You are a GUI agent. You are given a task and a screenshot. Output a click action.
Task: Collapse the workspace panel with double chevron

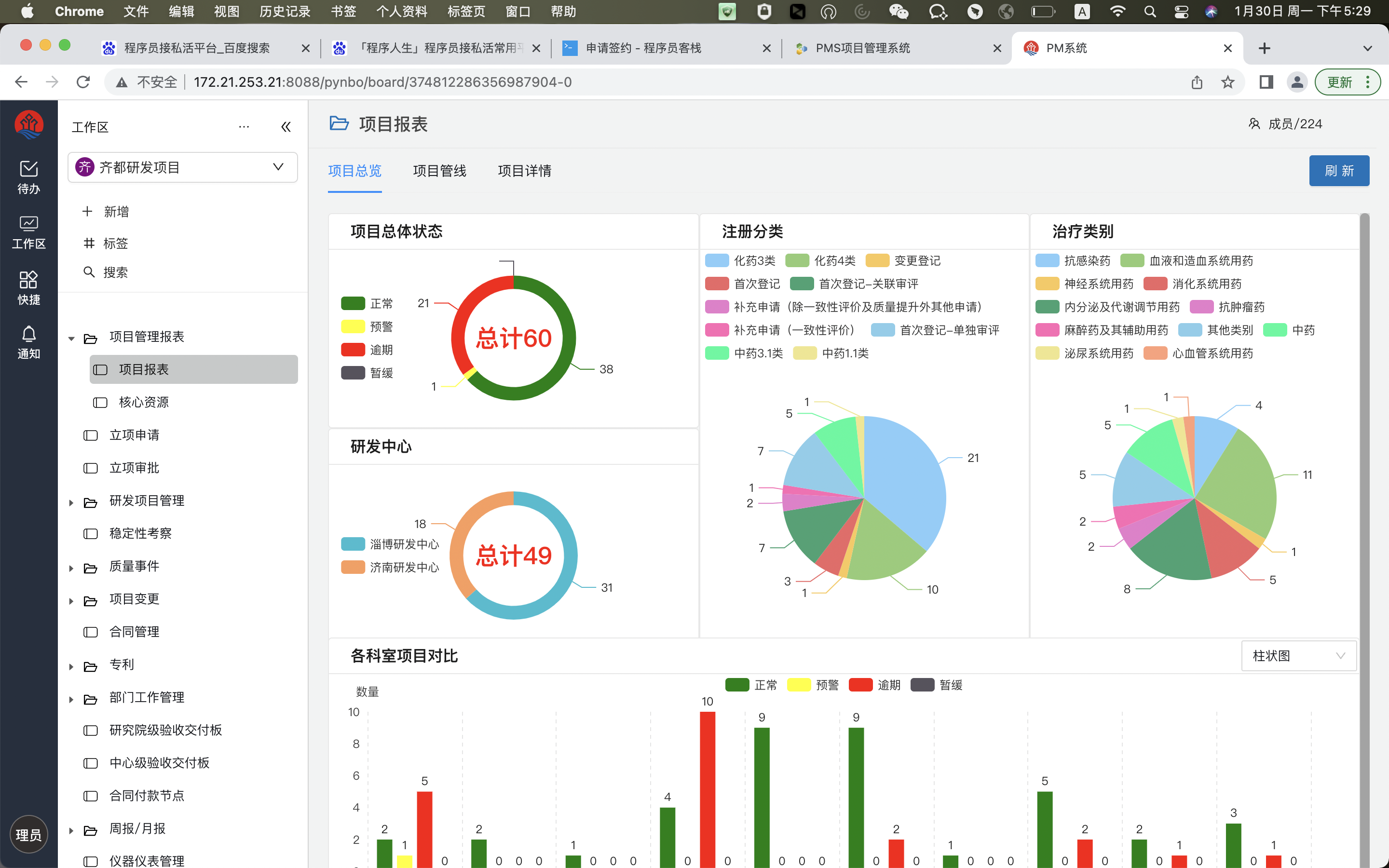[x=286, y=127]
